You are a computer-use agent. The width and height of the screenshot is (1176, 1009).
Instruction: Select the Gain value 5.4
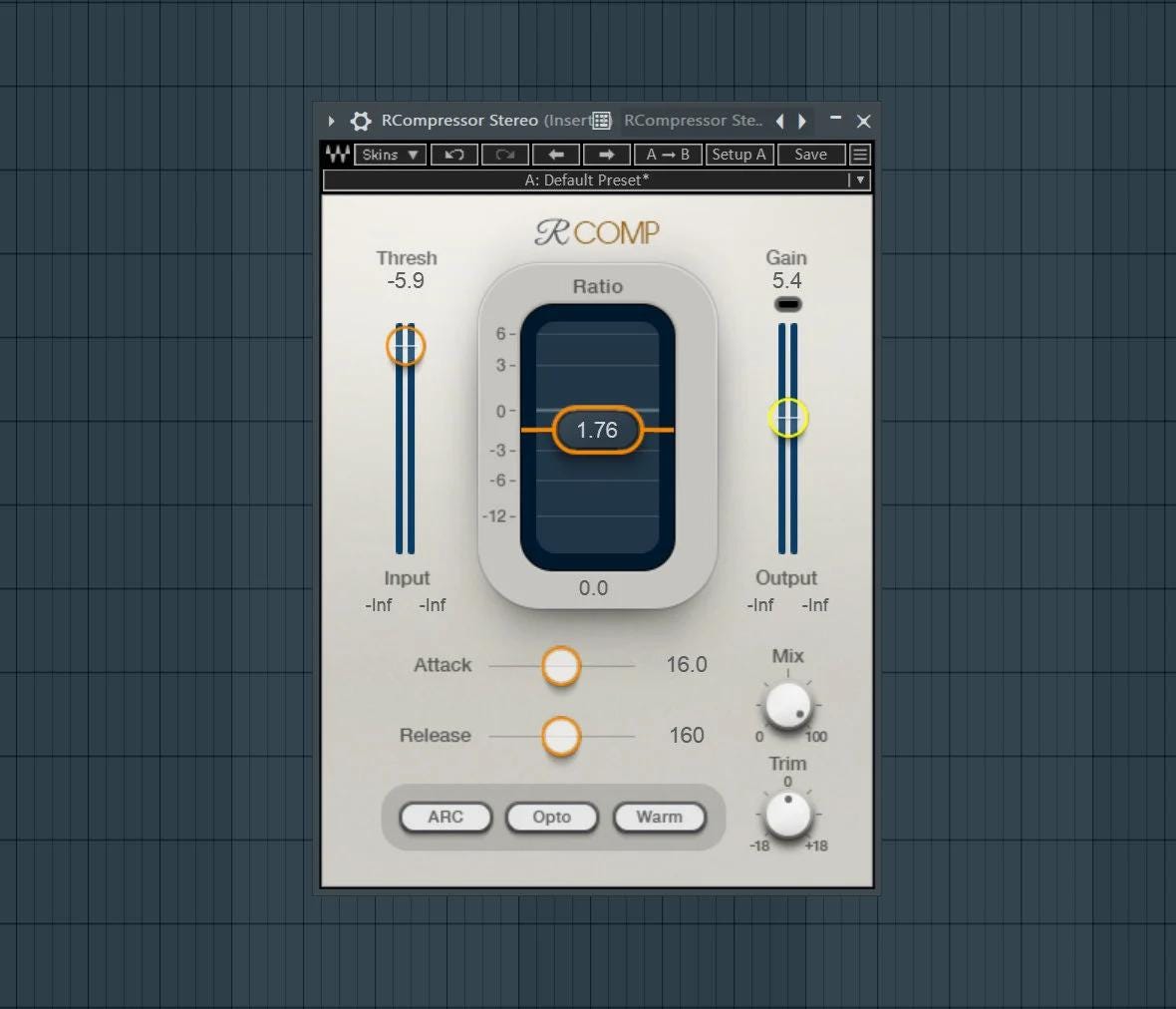pyautogui.click(x=786, y=280)
